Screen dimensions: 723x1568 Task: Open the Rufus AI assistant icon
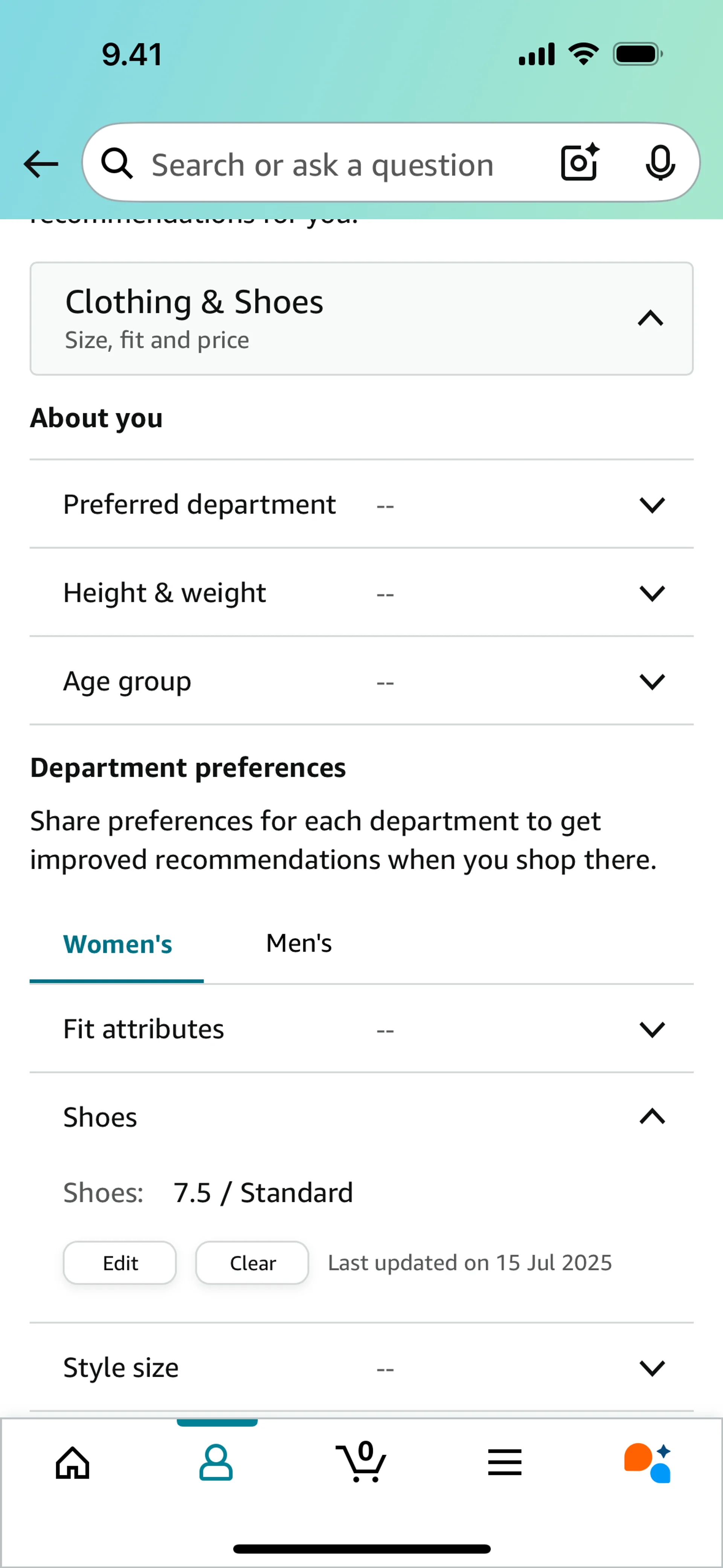pos(648,1463)
